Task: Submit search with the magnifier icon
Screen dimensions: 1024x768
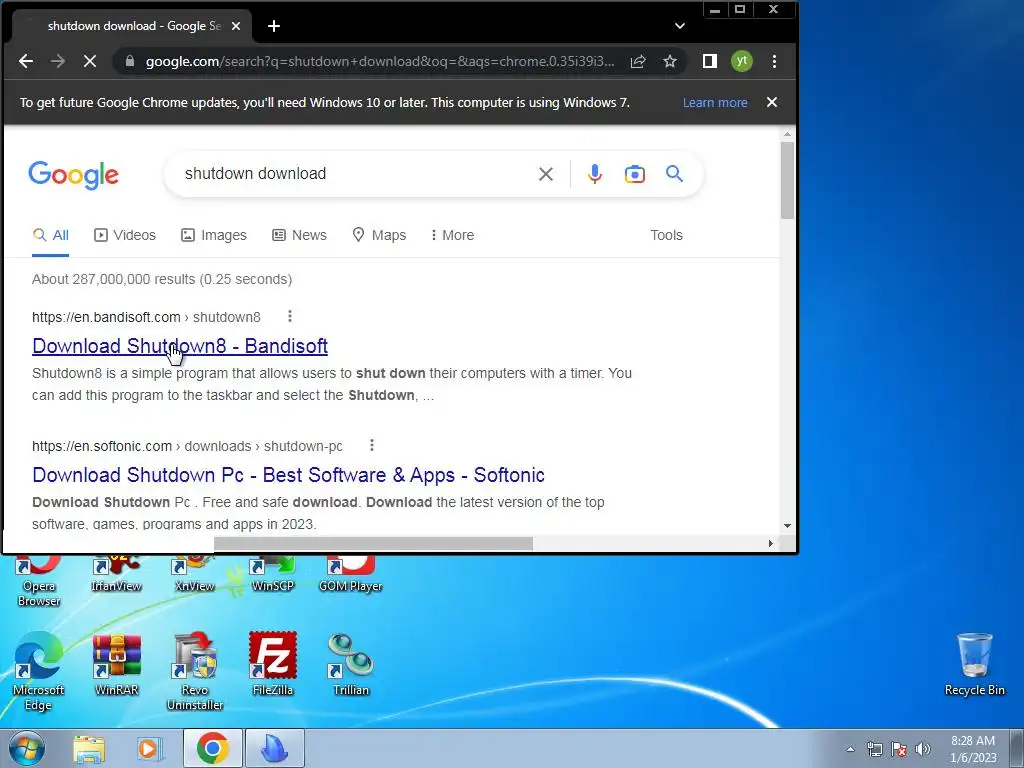Action: [675, 174]
